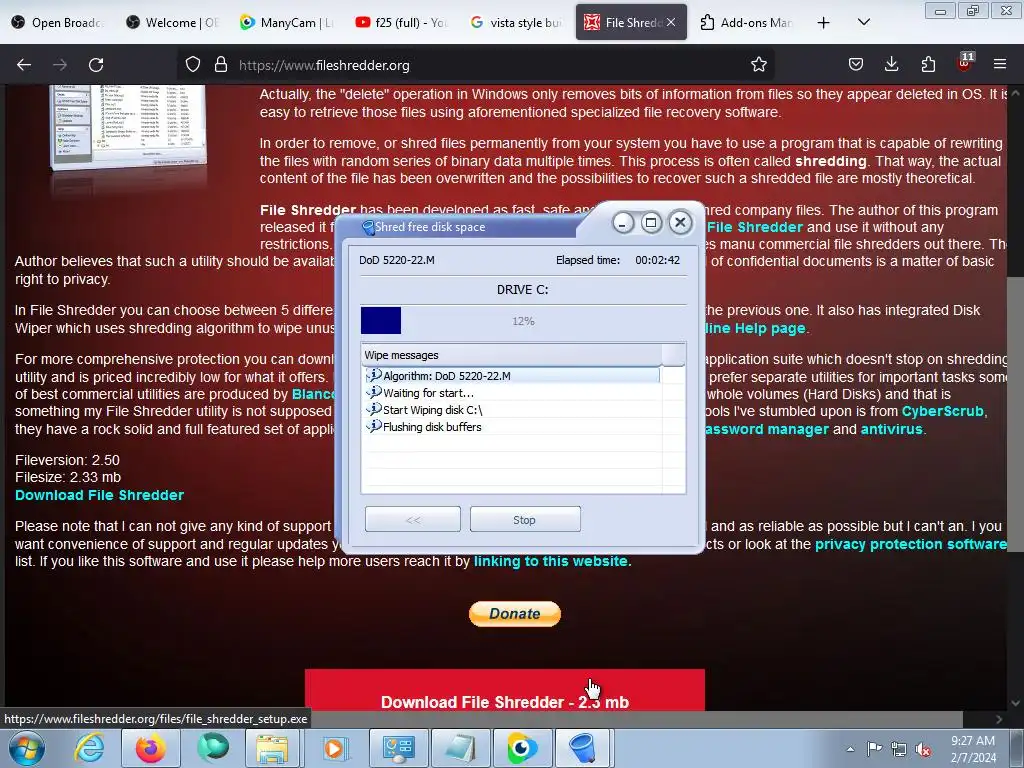Open the clock showing 9:27 AM
The image size is (1024, 768).
(973, 749)
